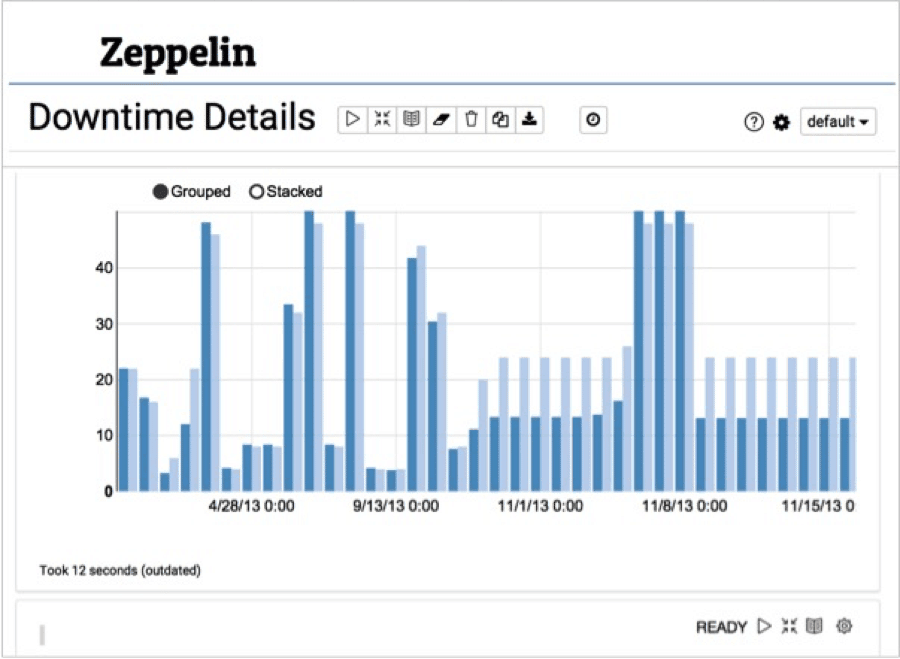Click the Downtime Details note title
This screenshot has width=900, height=659.
(x=172, y=117)
